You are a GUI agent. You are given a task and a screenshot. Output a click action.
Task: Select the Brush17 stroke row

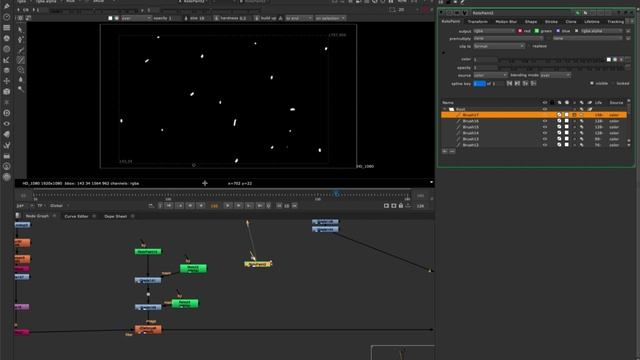pyautogui.click(x=534, y=115)
